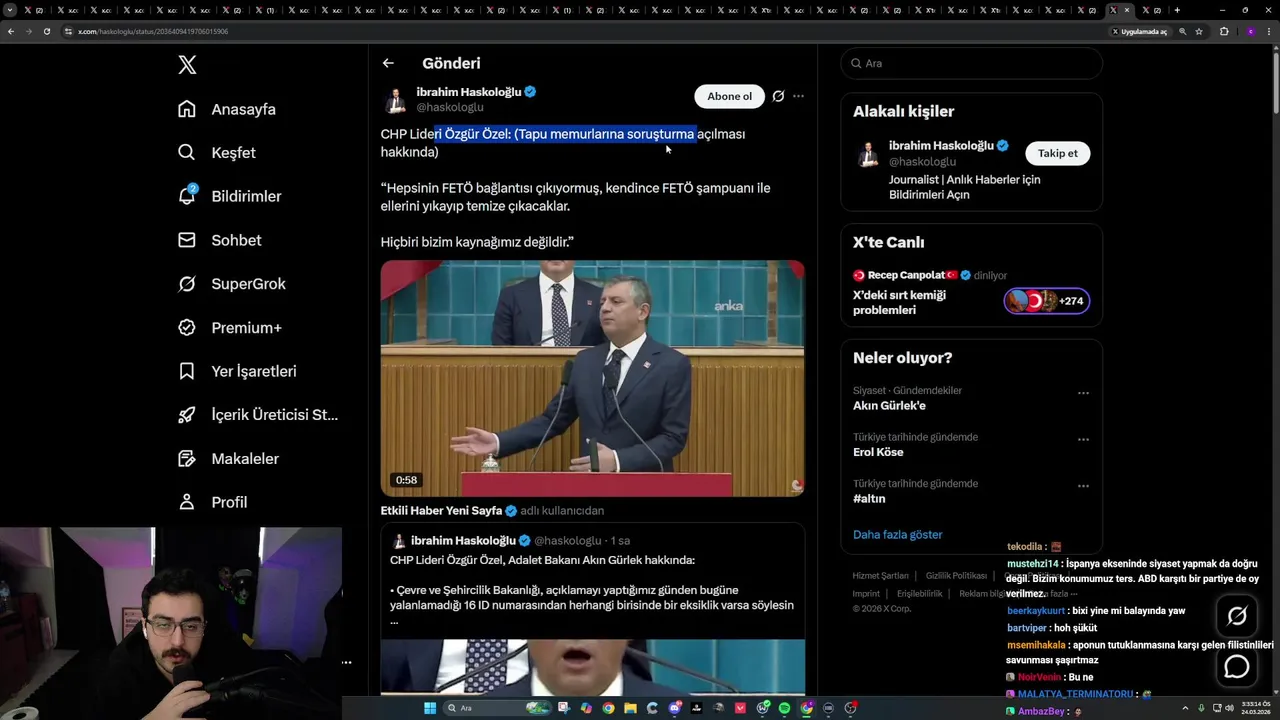This screenshot has width=1280, height=720.
Task: Open the Sohbet messages page
Action: click(220, 240)
